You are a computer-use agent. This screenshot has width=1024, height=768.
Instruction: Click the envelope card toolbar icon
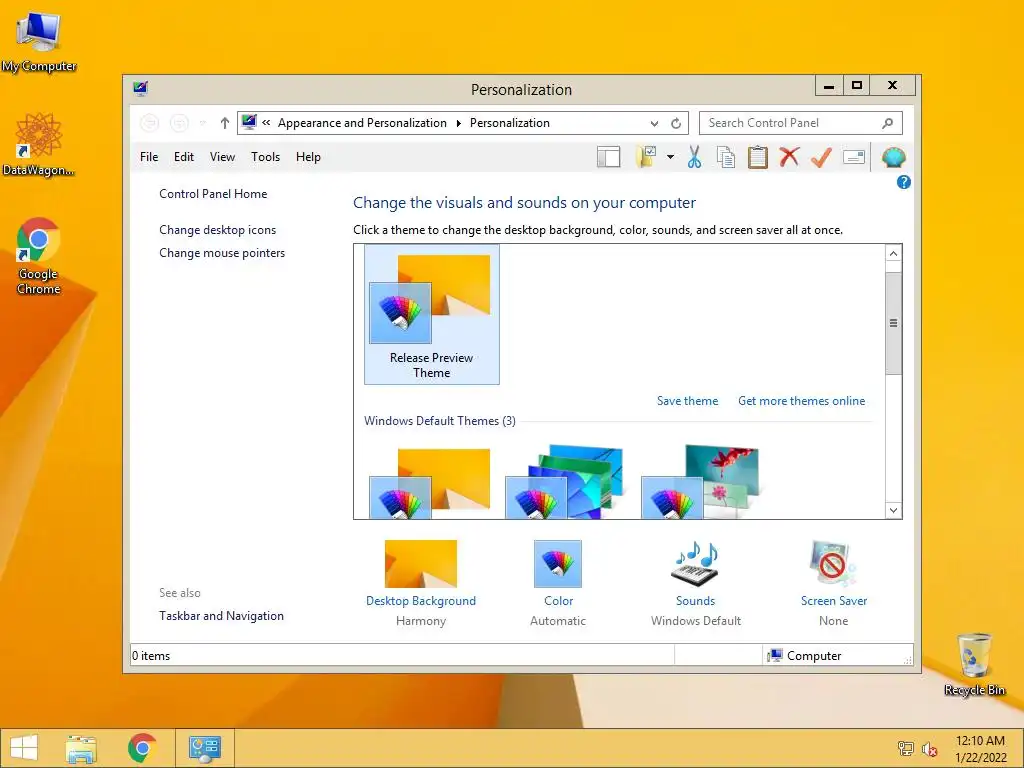[x=854, y=157]
